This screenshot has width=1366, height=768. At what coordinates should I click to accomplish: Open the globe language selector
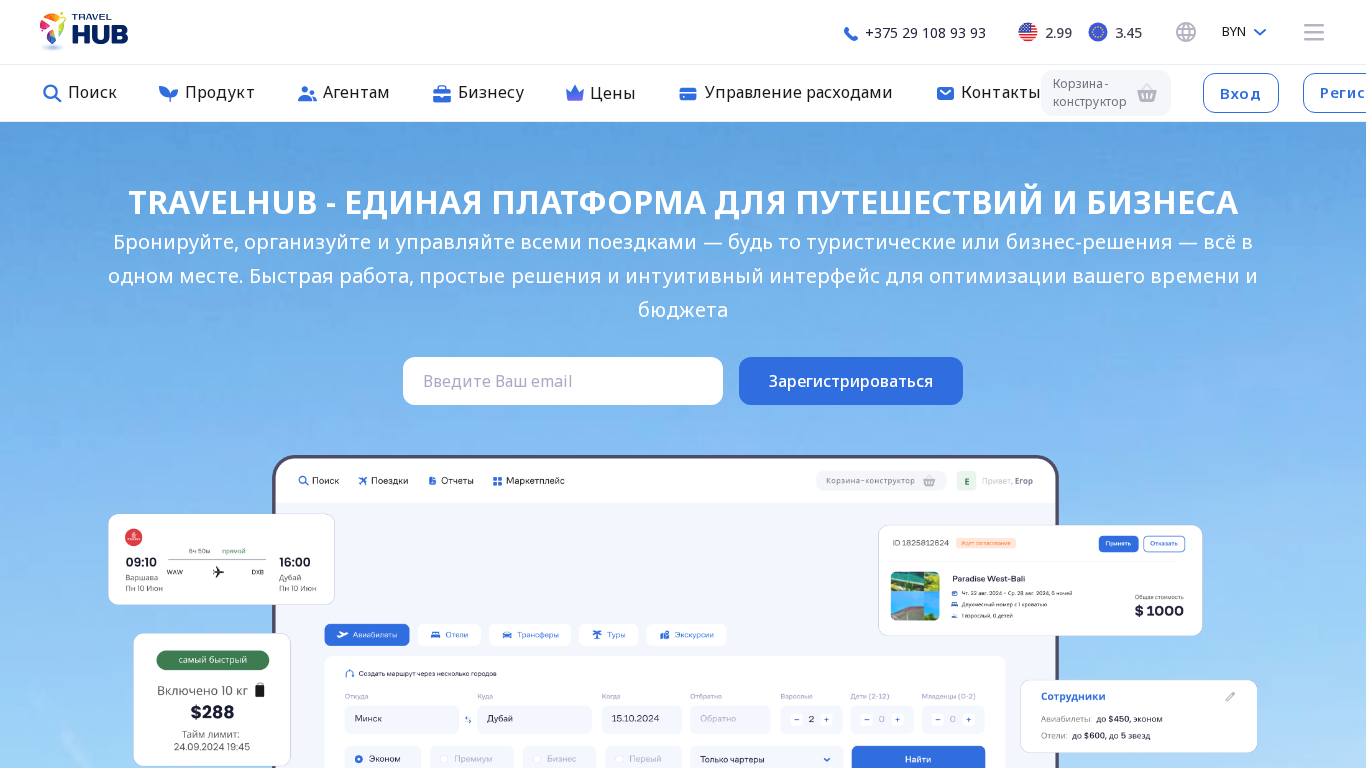pos(1186,32)
